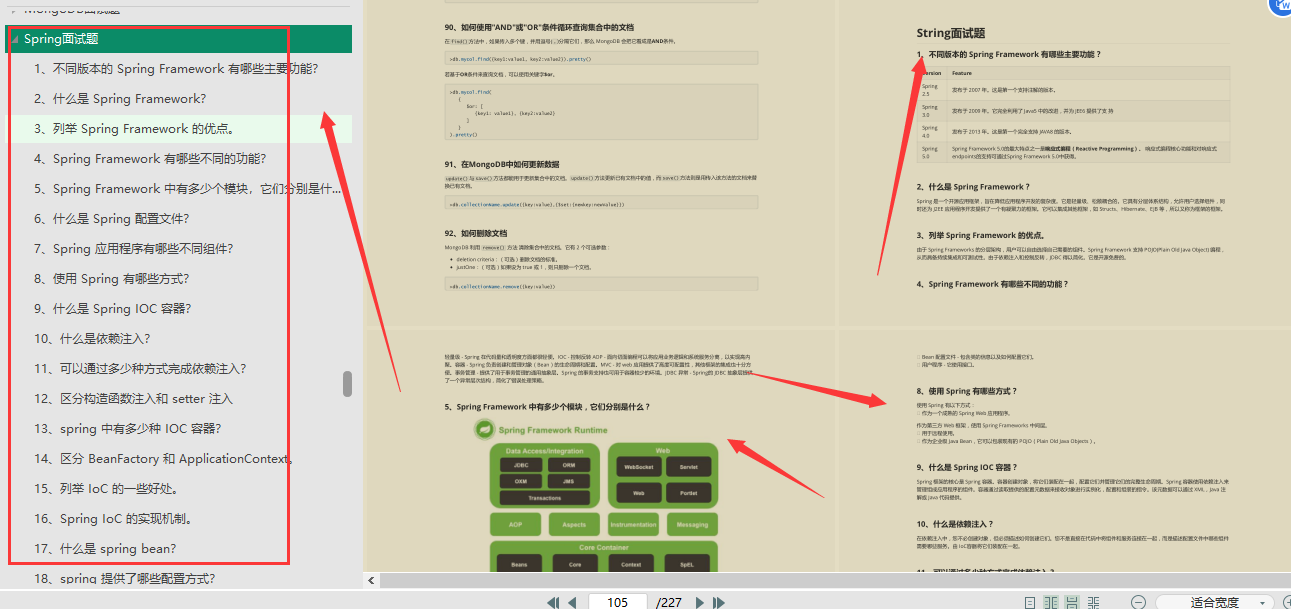Open outline item 1、不同版本的 Spring Framework 有哪些主要功能
The image size is (1291, 609).
coord(176,69)
